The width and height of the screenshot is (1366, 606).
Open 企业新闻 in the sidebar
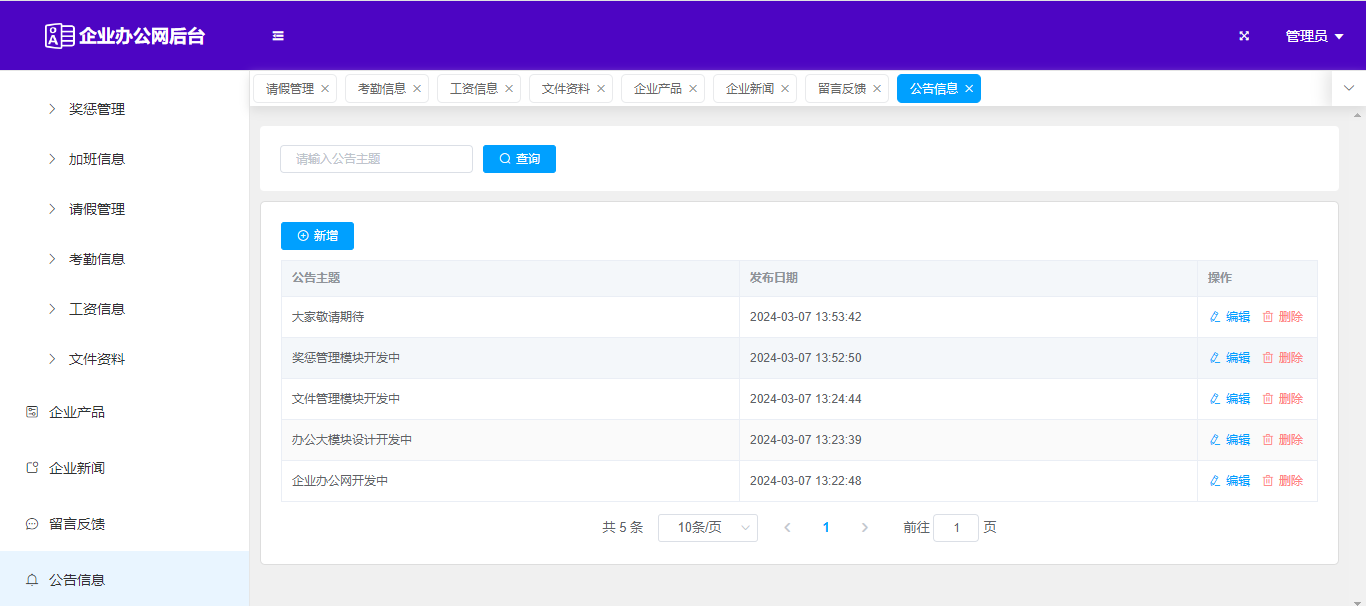[77, 468]
